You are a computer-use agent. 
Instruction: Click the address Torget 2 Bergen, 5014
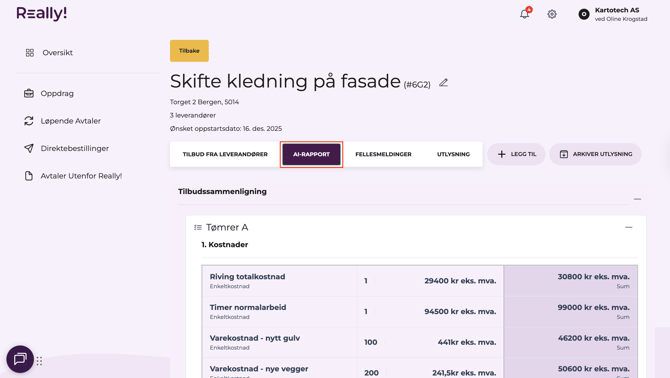click(x=204, y=102)
